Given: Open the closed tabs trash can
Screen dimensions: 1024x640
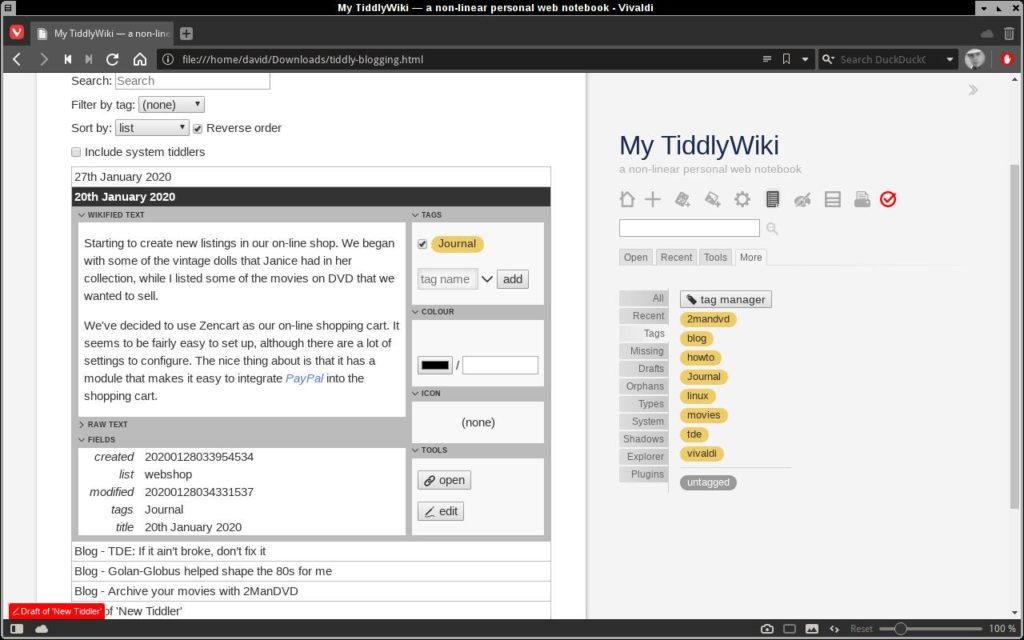Looking at the screenshot, I should [1009, 33].
